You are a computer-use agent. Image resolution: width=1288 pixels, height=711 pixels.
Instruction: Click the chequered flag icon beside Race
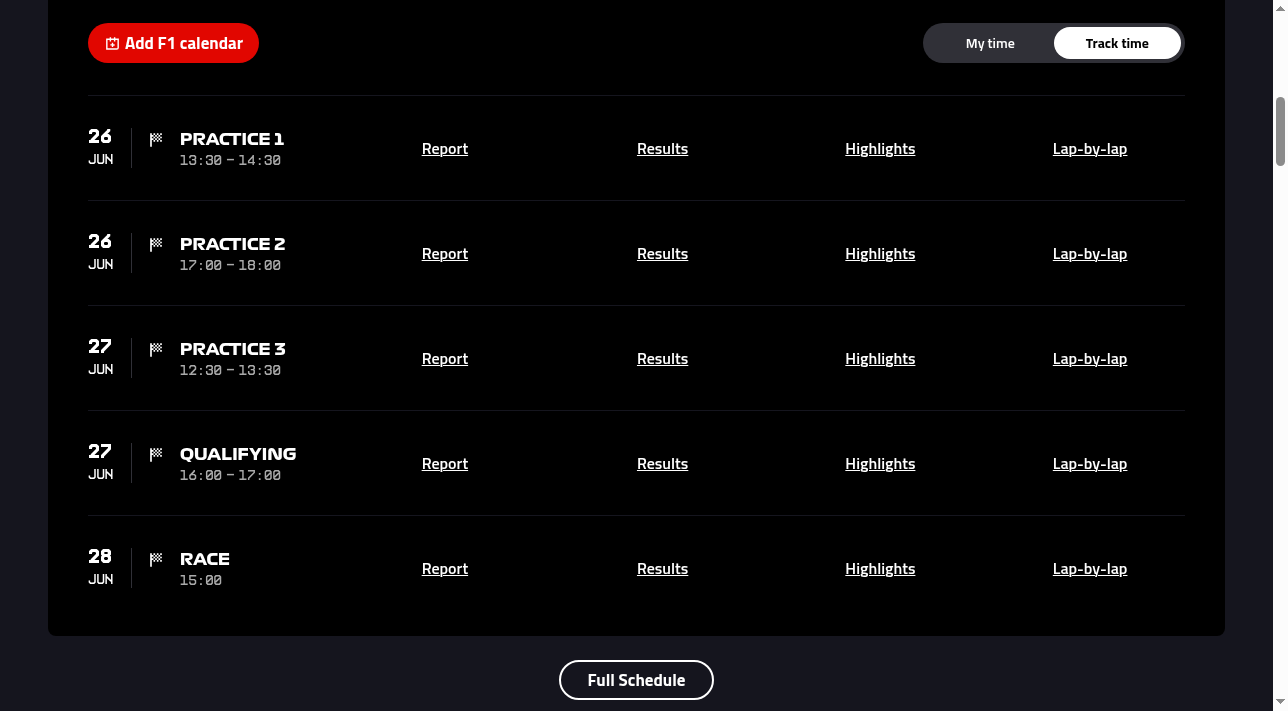(x=156, y=559)
